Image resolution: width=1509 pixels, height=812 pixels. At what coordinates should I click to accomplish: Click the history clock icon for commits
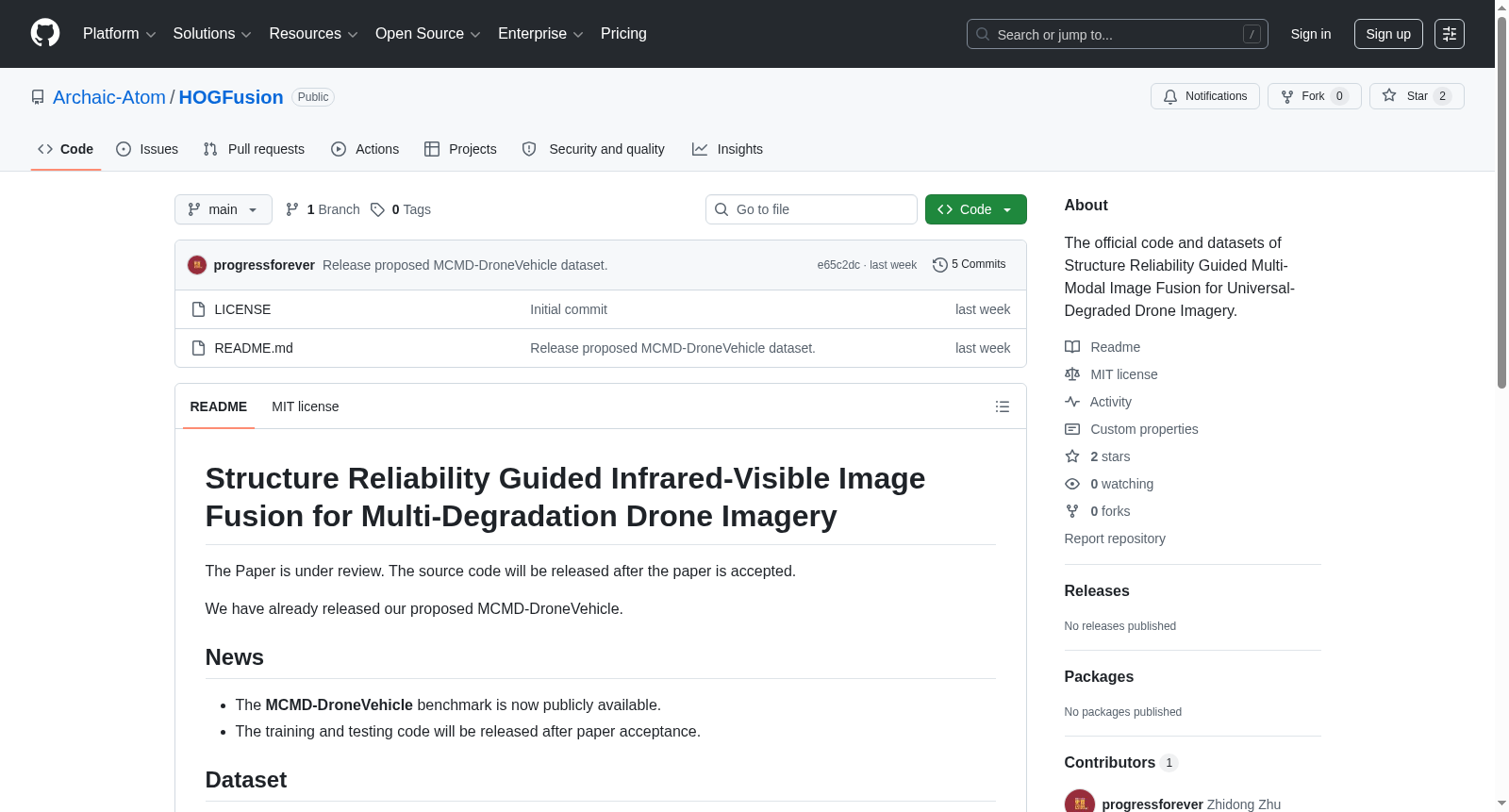coord(939,265)
